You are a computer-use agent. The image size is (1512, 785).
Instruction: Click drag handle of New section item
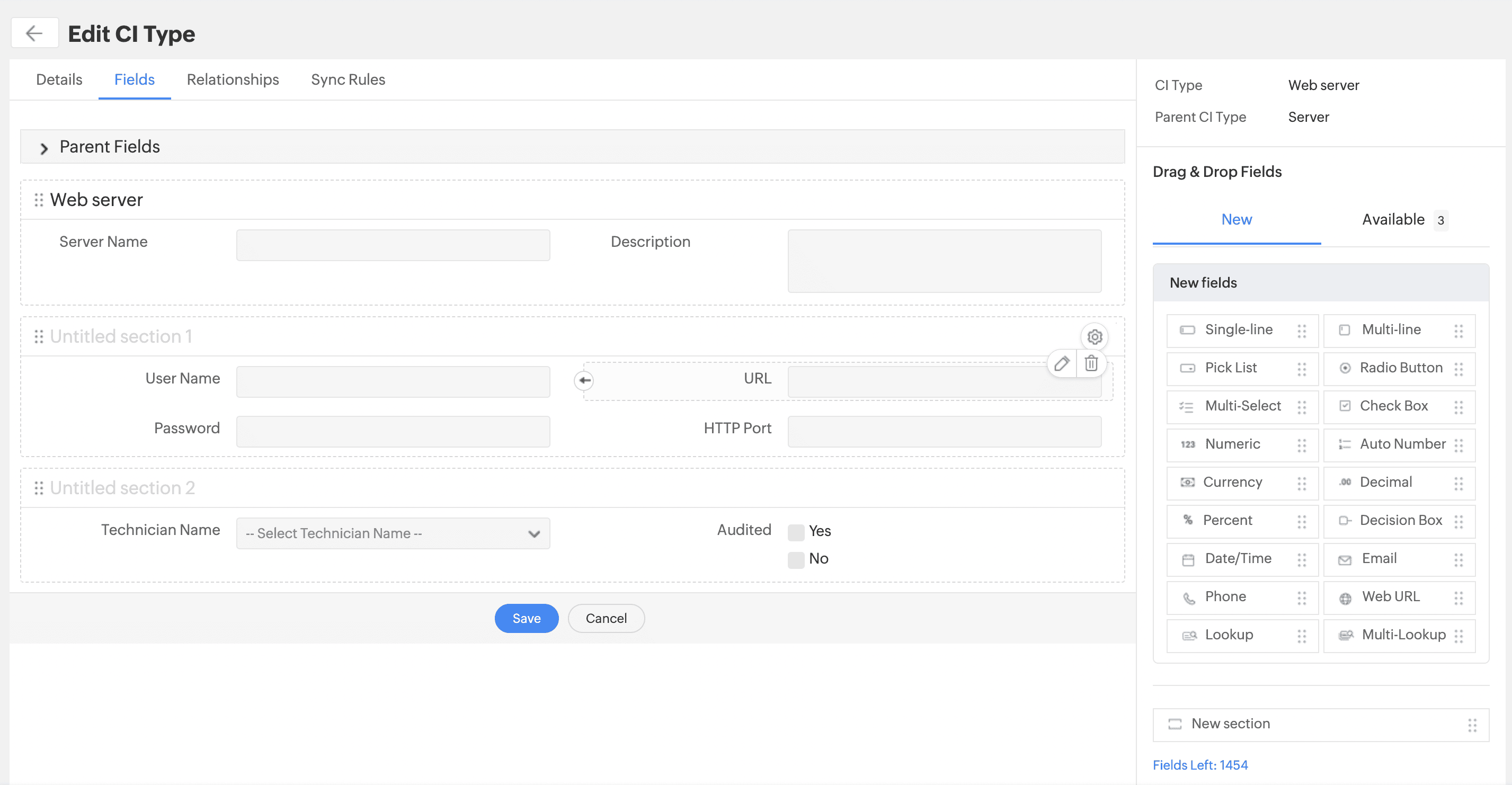coord(1472,725)
